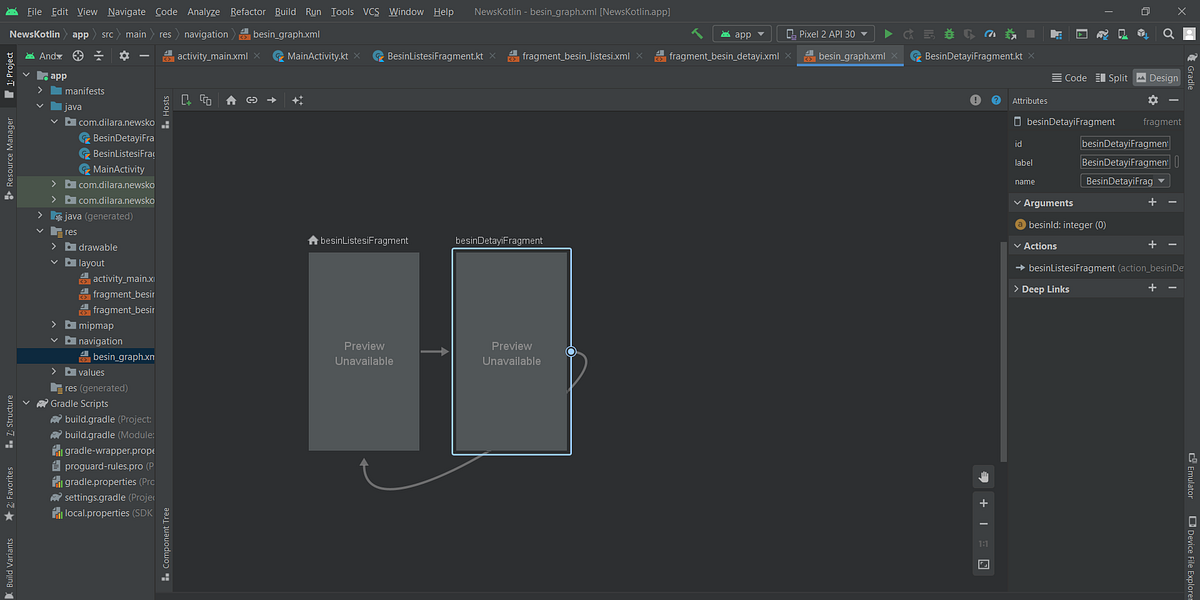Click the Auto Arrange sparkle icon
Image resolution: width=1200 pixels, height=600 pixels.
point(297,100)
